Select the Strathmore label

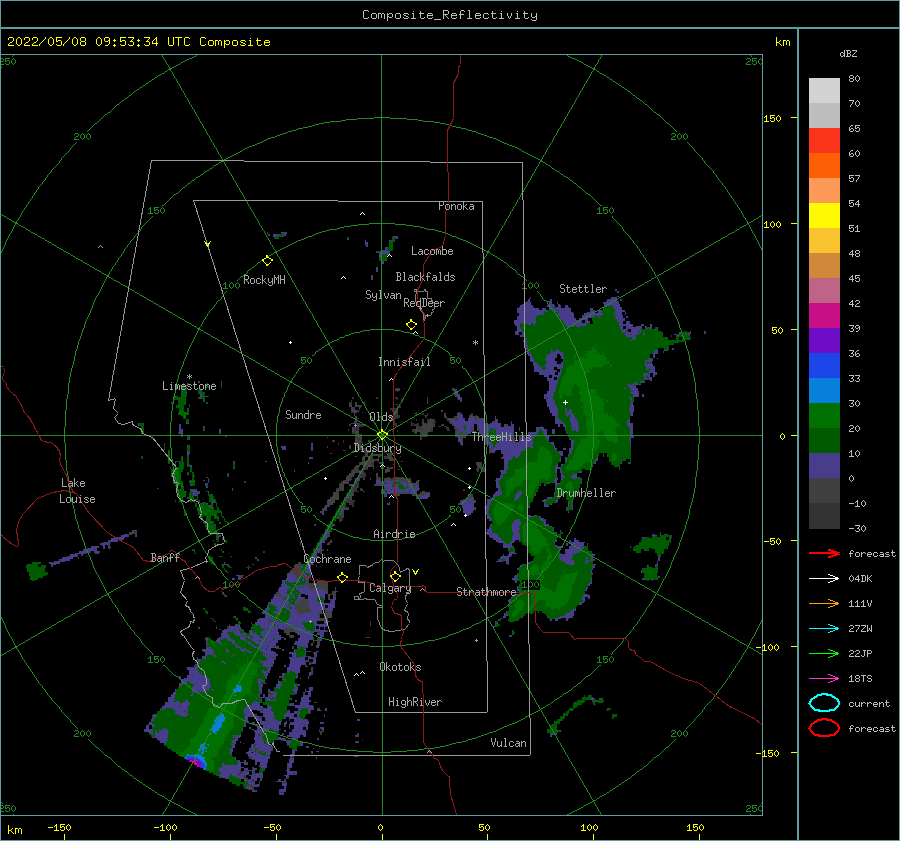coord(486,591)
